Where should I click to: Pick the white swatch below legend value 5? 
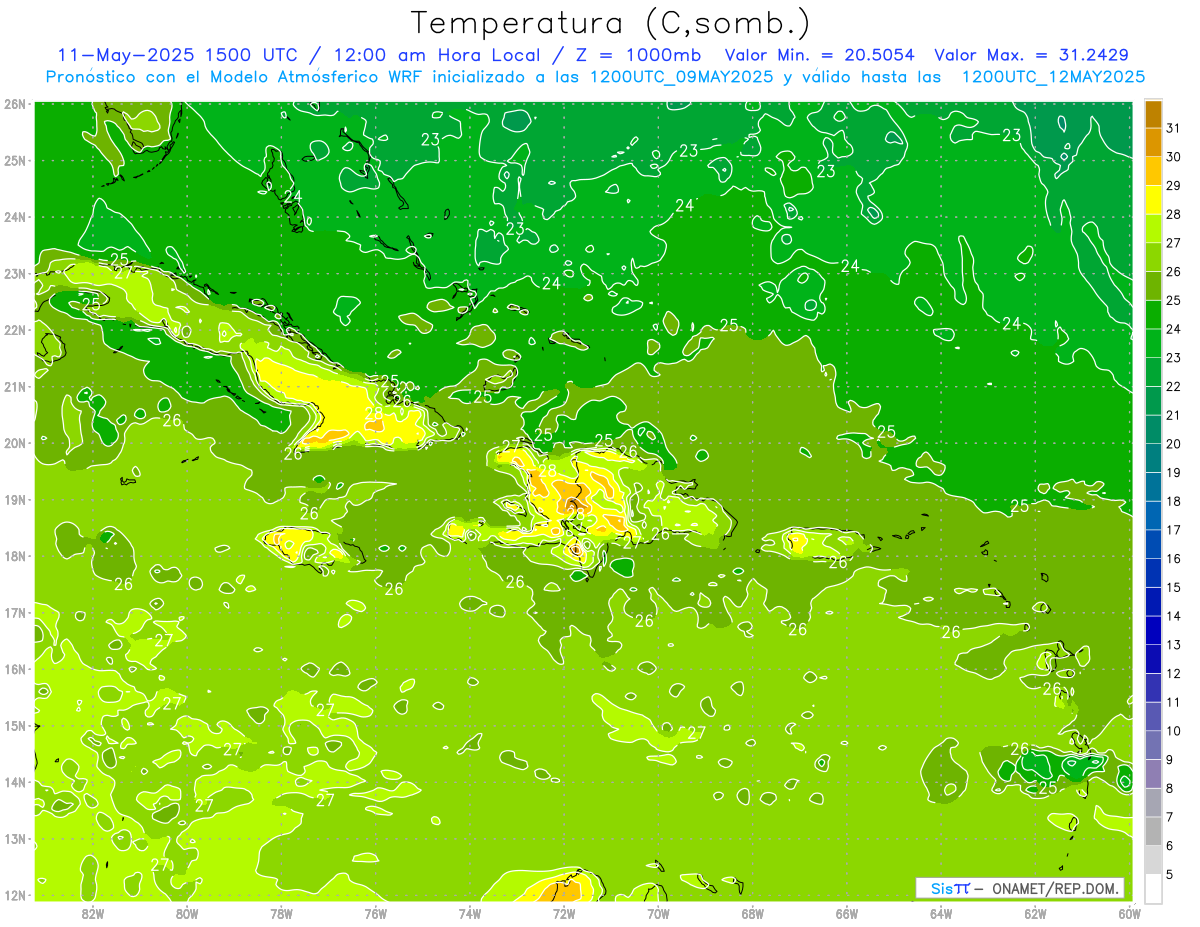[1153, 888]
